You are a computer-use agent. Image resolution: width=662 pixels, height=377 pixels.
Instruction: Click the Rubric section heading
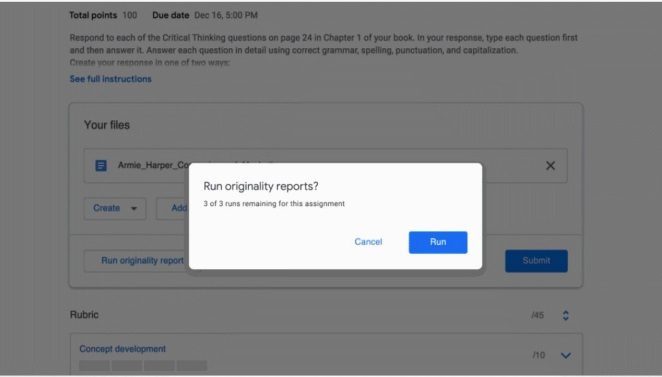click(84, 315)
